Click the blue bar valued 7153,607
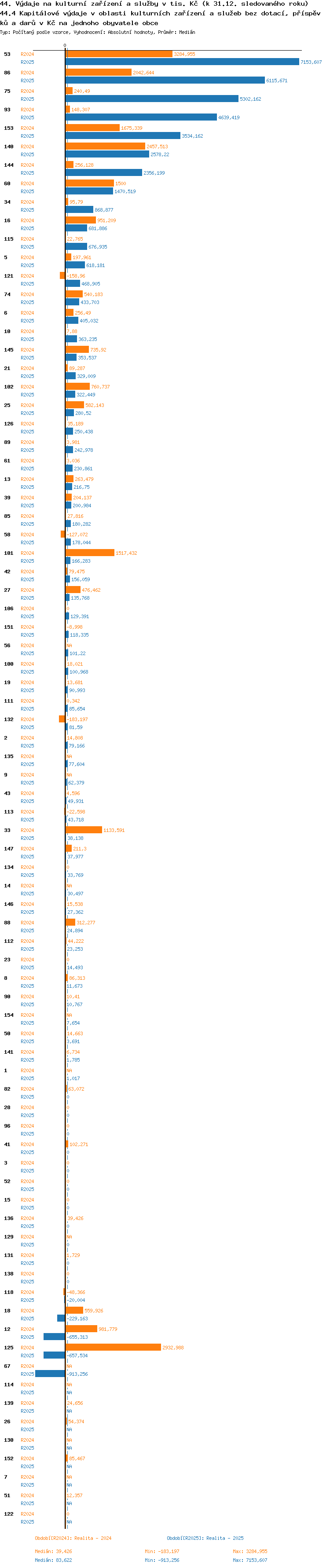330x1568 pixels. tap(182, 62)
